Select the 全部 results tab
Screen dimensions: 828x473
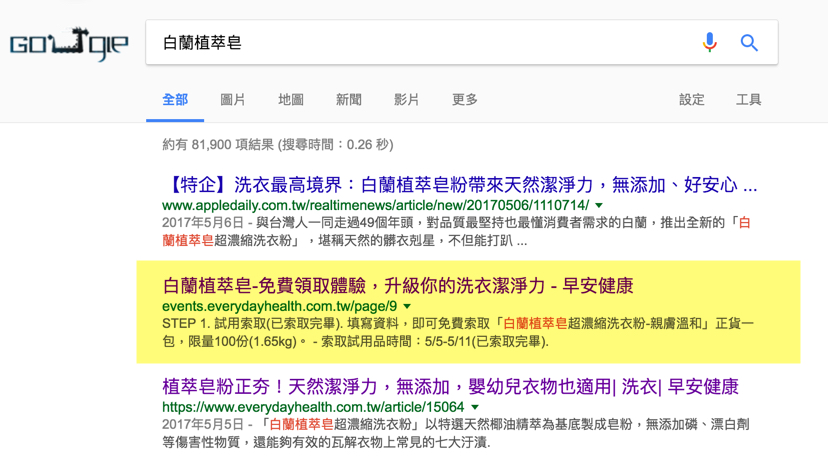tap(175, 100)
